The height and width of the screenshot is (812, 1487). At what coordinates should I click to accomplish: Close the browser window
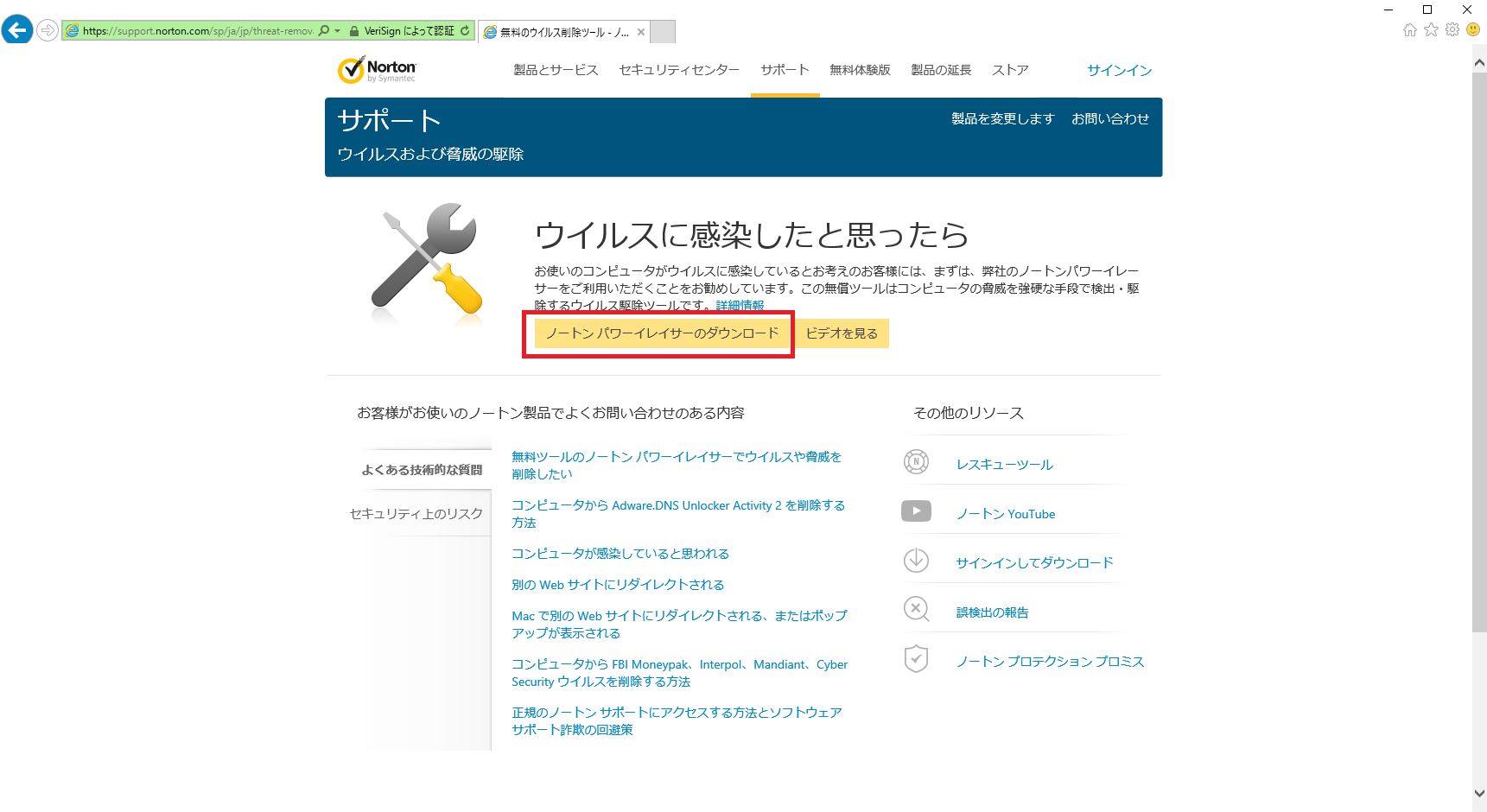tap(1467, 10)
